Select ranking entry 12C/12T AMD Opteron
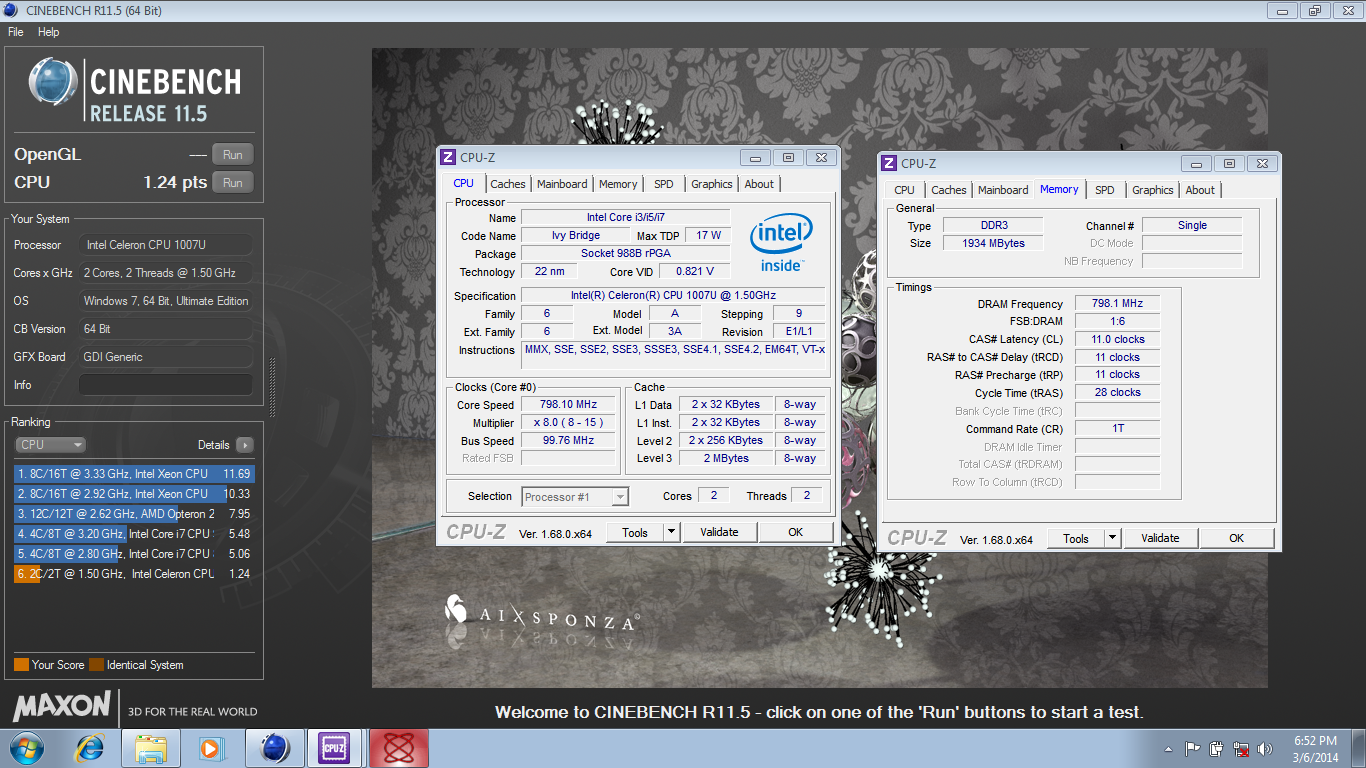Image resolution: width=1366 pixels, height=768 pixels. (x=134, y=514)
